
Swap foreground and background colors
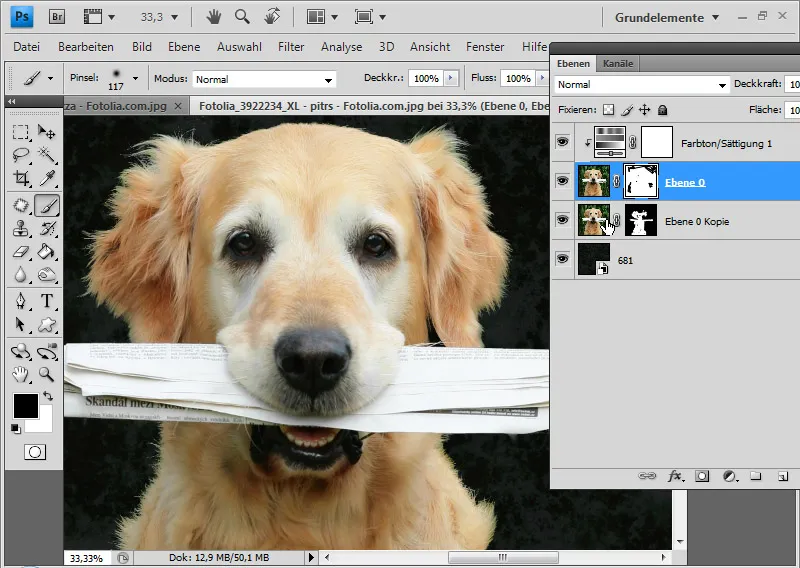[x=47, y=396]
